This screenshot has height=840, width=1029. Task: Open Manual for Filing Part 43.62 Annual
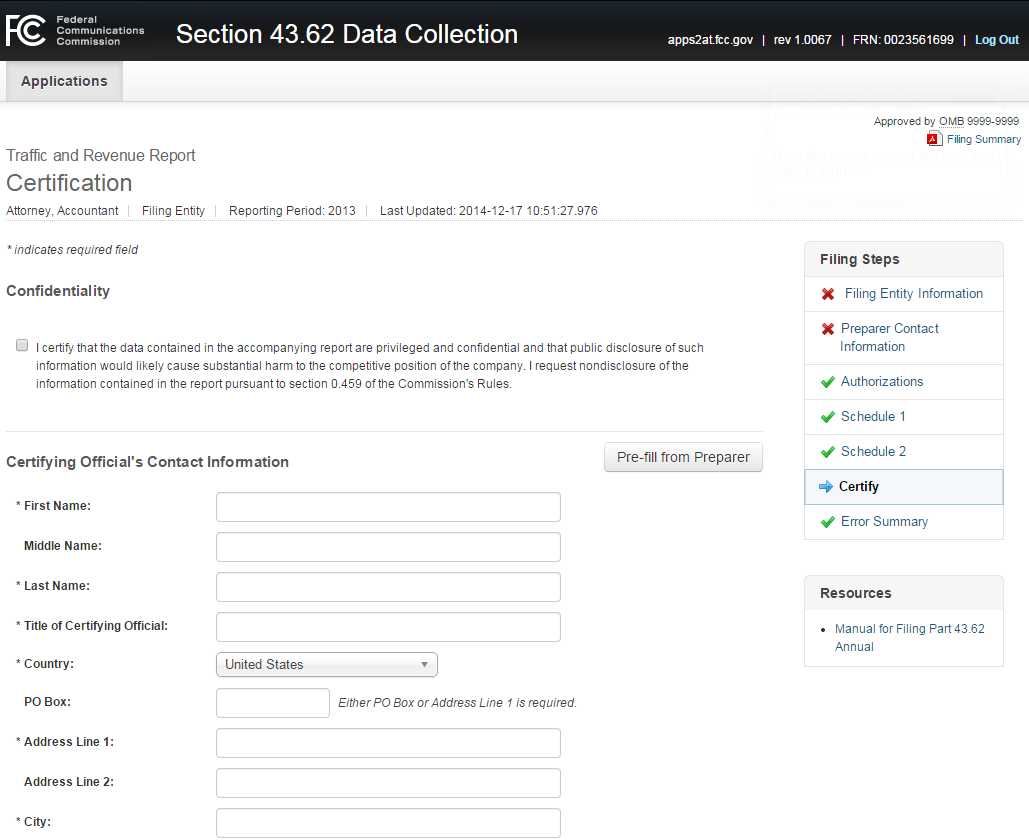tap(909, 638)
